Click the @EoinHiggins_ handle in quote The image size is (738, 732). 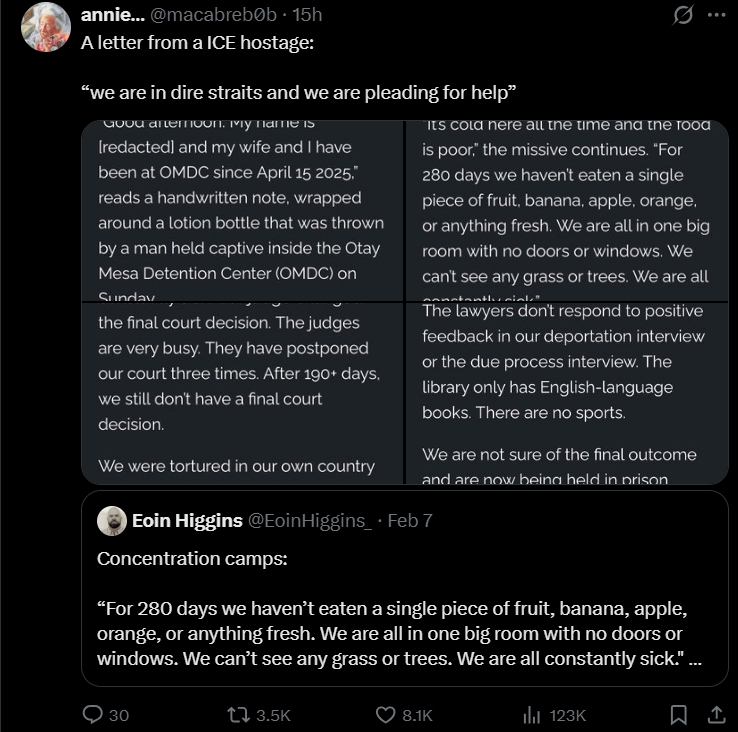coord(310,520)
